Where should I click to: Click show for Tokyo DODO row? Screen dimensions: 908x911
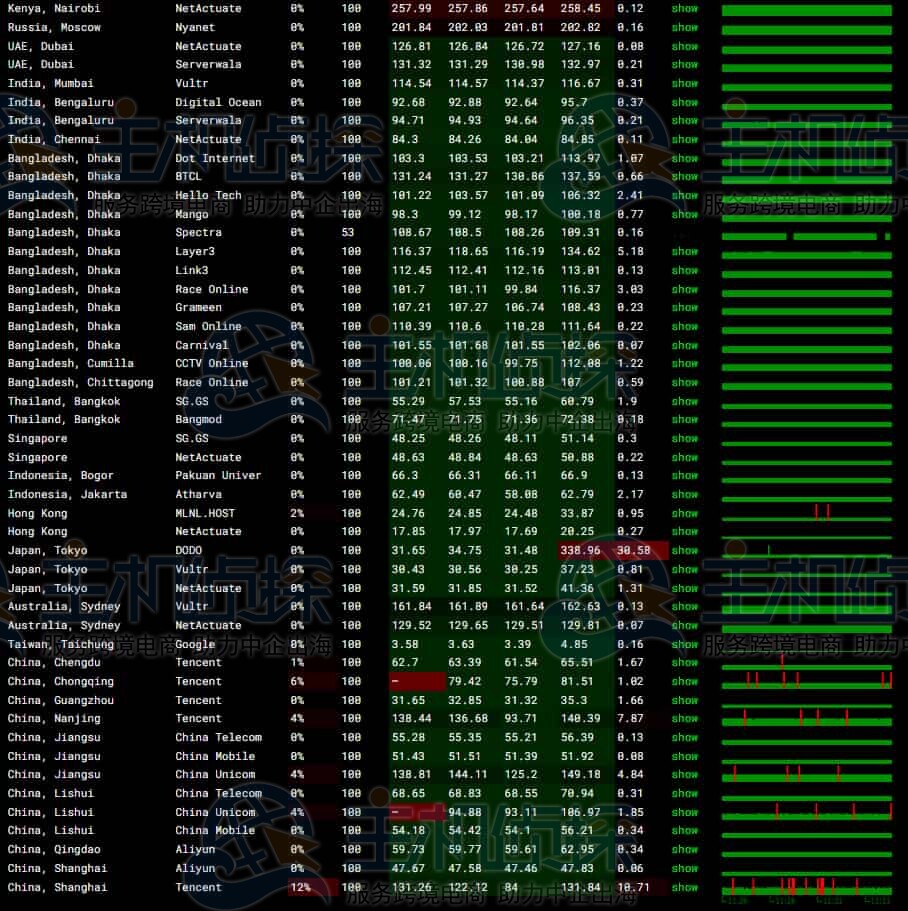[x=684, y=550]
